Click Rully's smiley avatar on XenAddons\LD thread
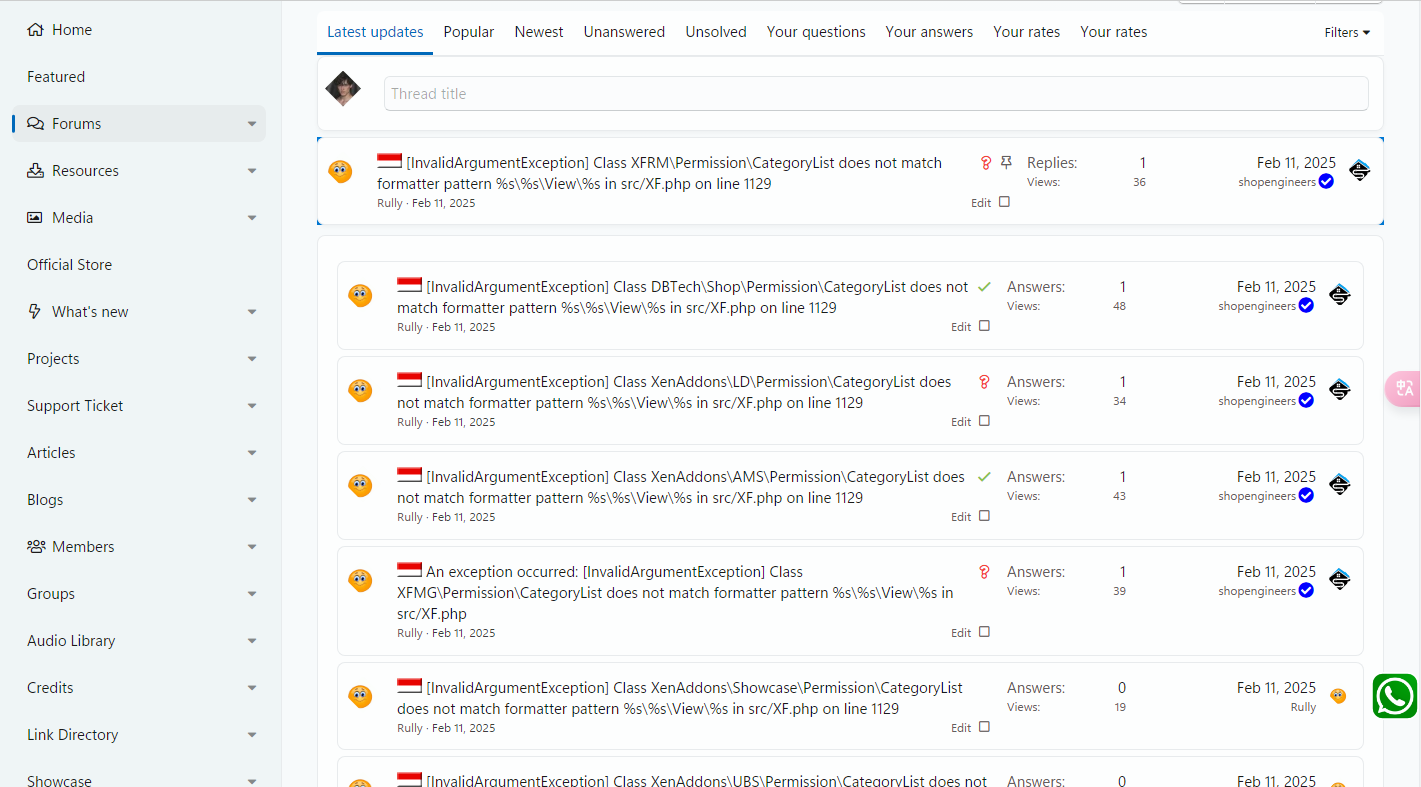This screenshot has height=787, width=1421. pyautogui.click(x=360, y=391)
